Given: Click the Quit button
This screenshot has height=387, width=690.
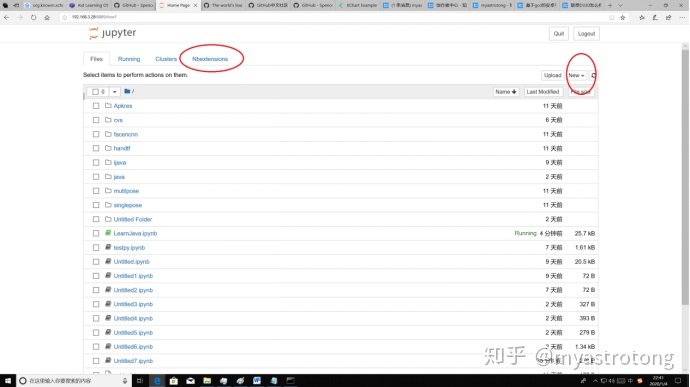Looking at the screenshot, I should point(558,33).
